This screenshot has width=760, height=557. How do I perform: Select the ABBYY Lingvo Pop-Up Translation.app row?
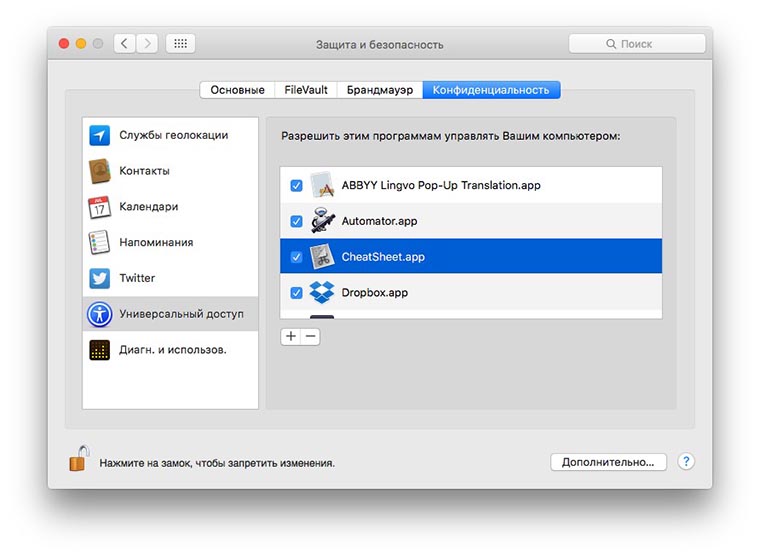coord(471,185)
